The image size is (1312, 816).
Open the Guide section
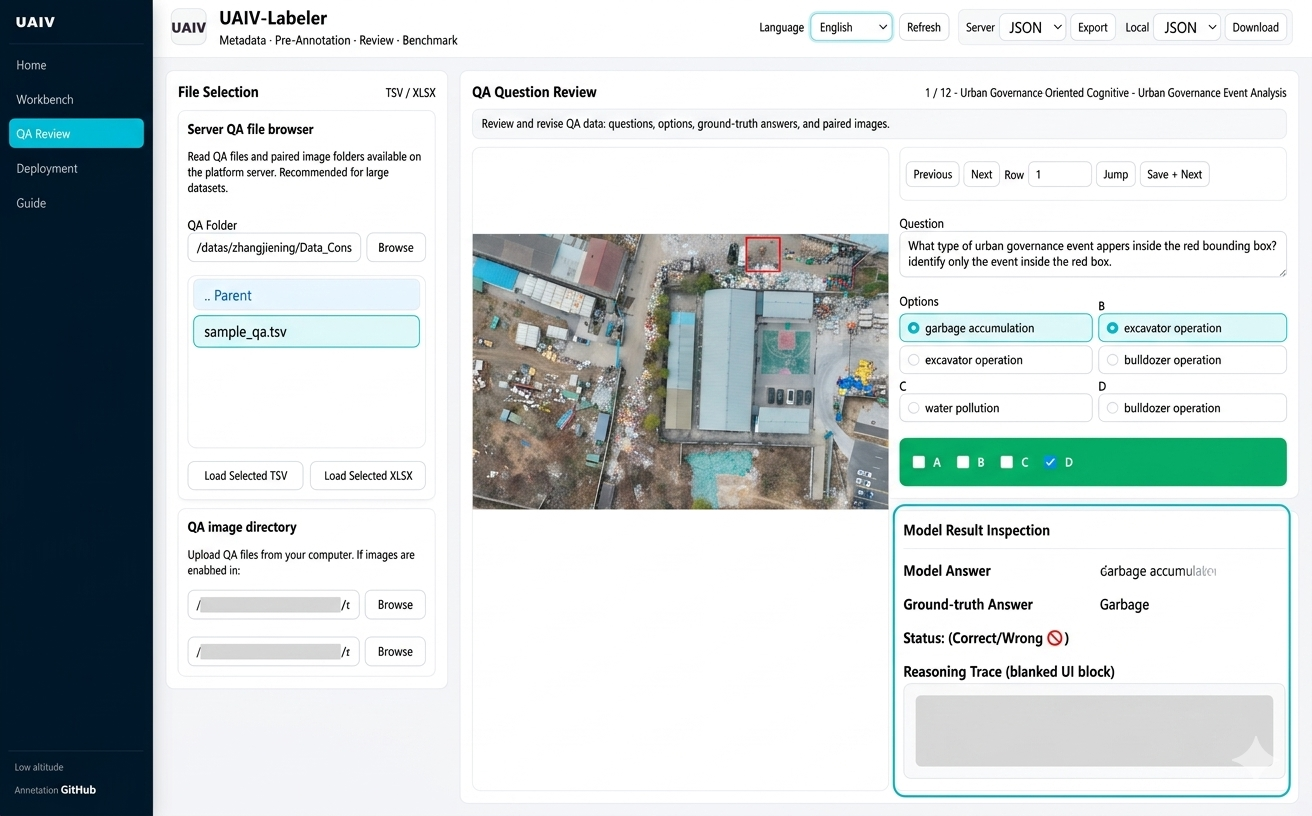point(76,203)
